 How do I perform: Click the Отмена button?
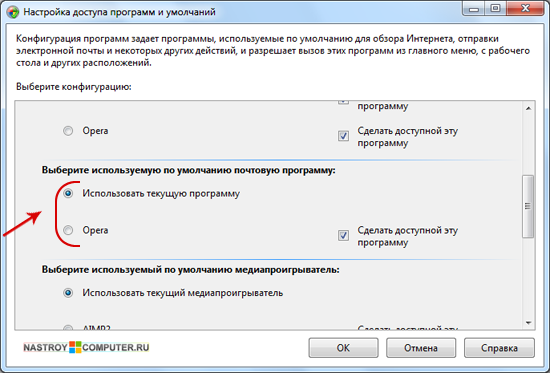coord(421,348)
